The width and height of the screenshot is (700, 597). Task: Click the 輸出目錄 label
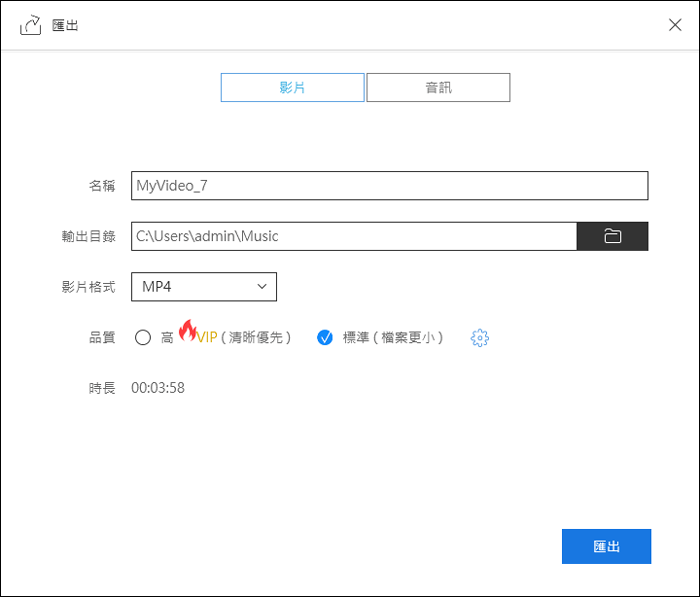pyautogui.click(x=88, y=237)
